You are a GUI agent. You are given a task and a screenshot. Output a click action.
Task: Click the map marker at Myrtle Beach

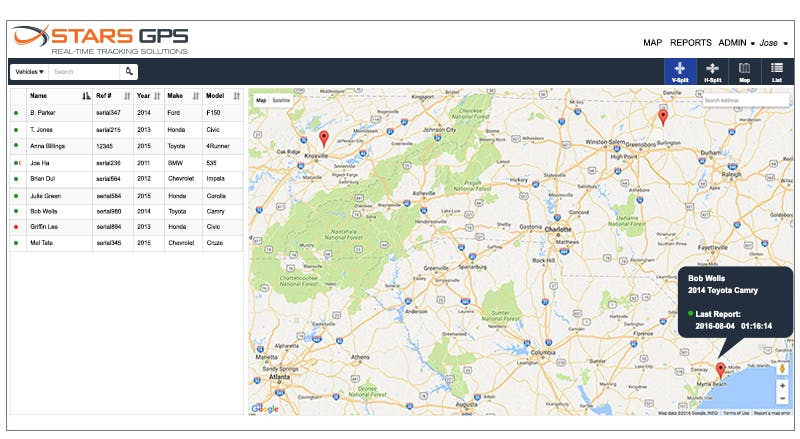click(x=720, y=371)
